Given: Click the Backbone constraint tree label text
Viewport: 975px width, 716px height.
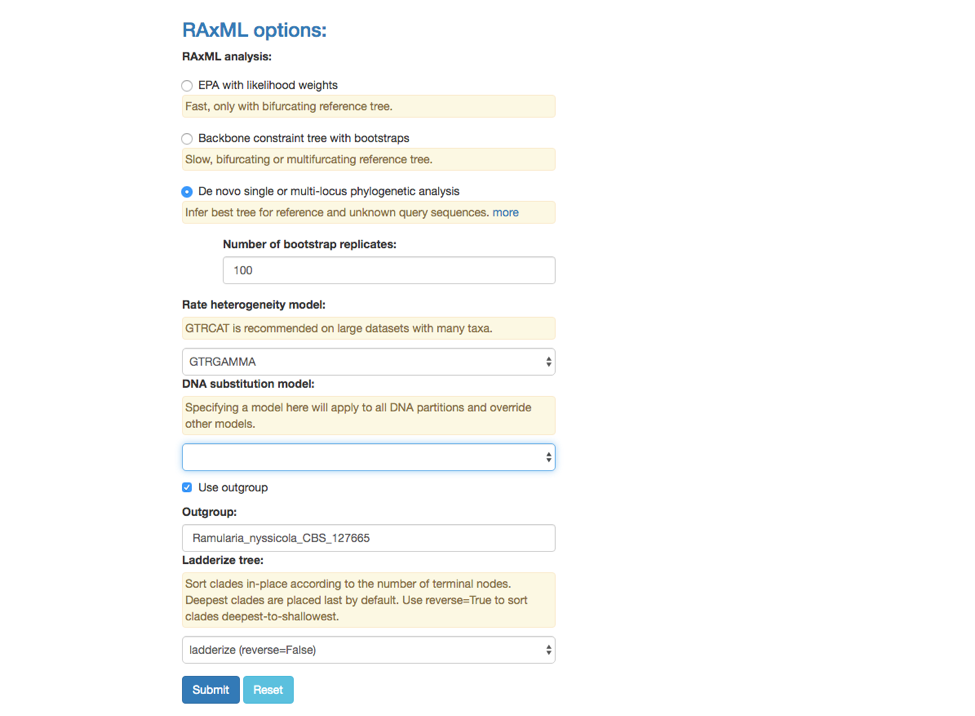Looking at the screenshot, I should click(303, 138).
